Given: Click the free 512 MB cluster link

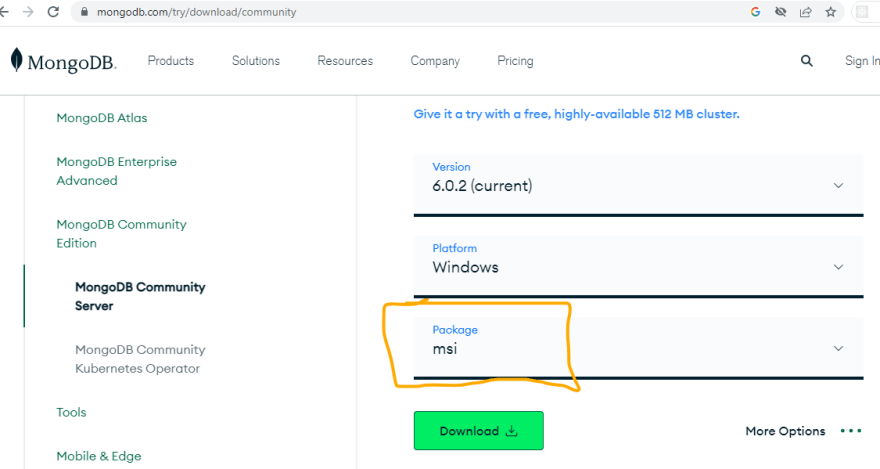Looking at the screenshot, I should [x=576, y=114].
